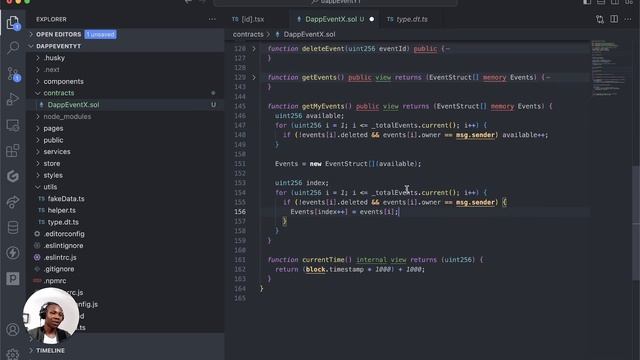640x360 pixels.
Task: Click the 1 unsaved badge
Action: 100,34
